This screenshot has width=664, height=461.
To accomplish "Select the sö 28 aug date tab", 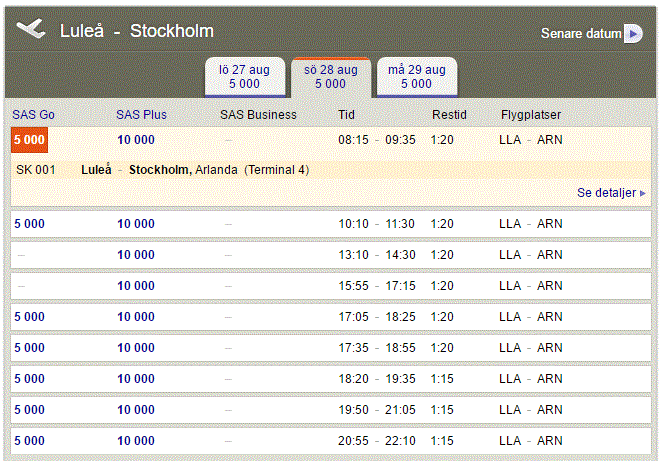I will pyautogui.click(x=330, y=76).
